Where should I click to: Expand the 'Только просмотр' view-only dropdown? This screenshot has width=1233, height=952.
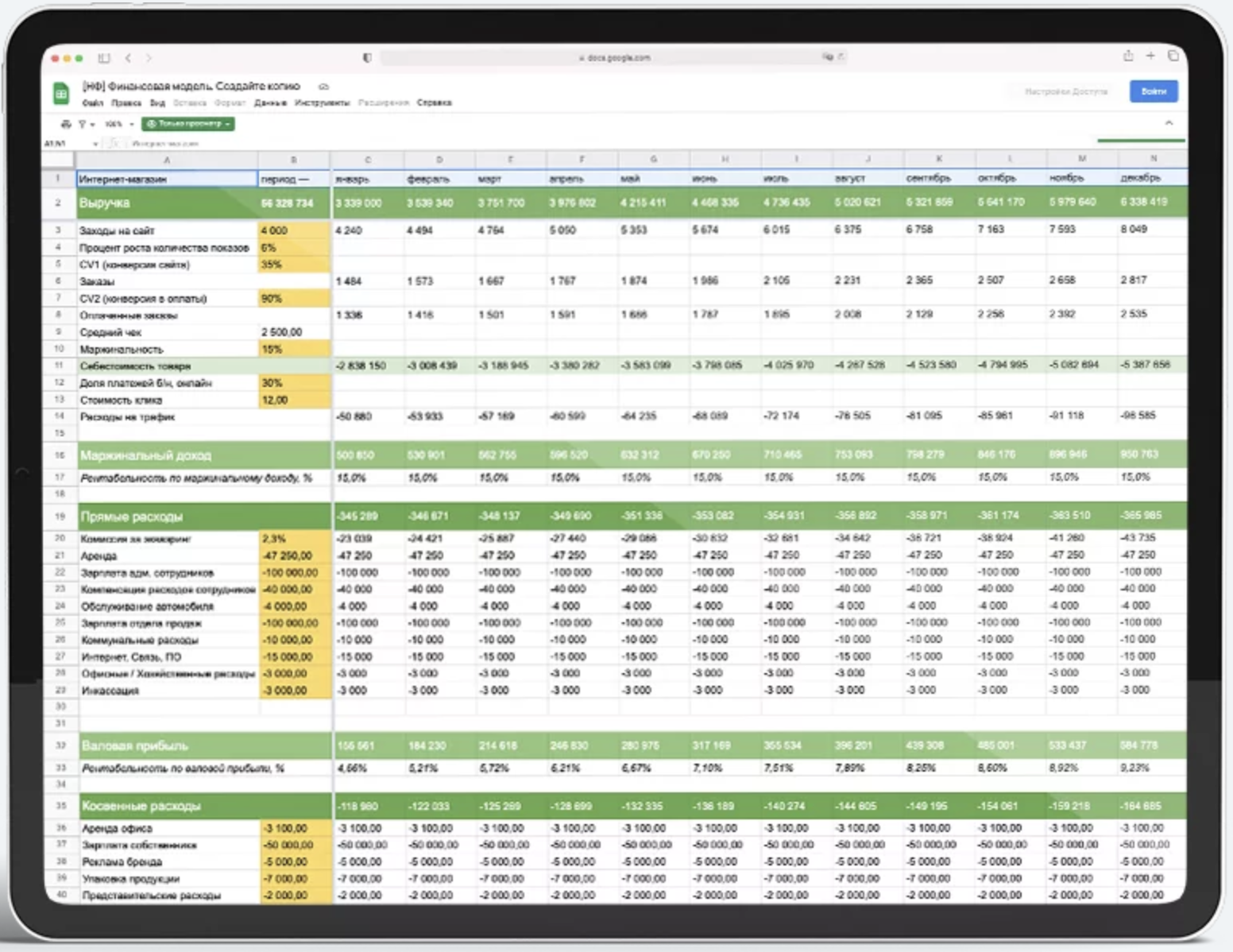tap(188, 124)
